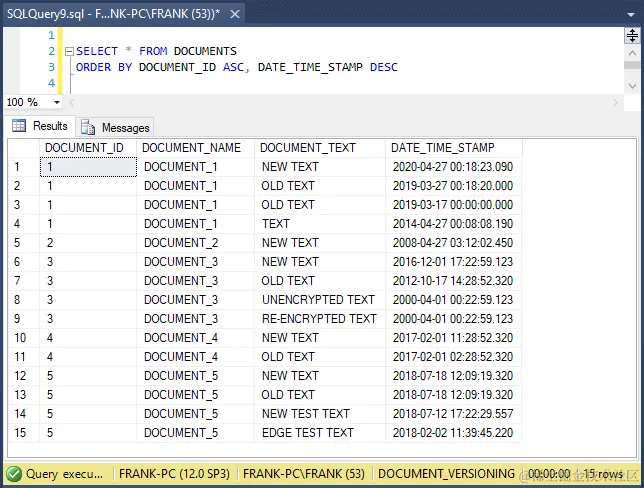Click the 2018-07-12 17:22:29.557 timestamp
644x488 pixels.
tap(453, 414)
